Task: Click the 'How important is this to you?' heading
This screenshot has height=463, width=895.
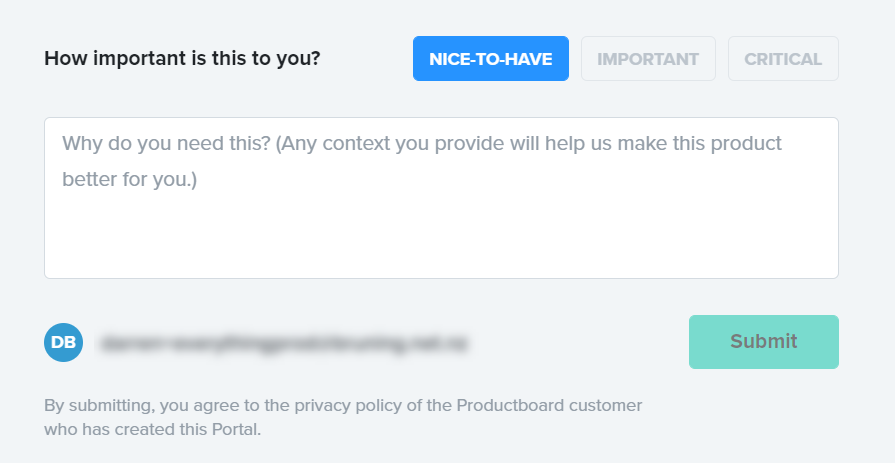Action: click(182, 58)
